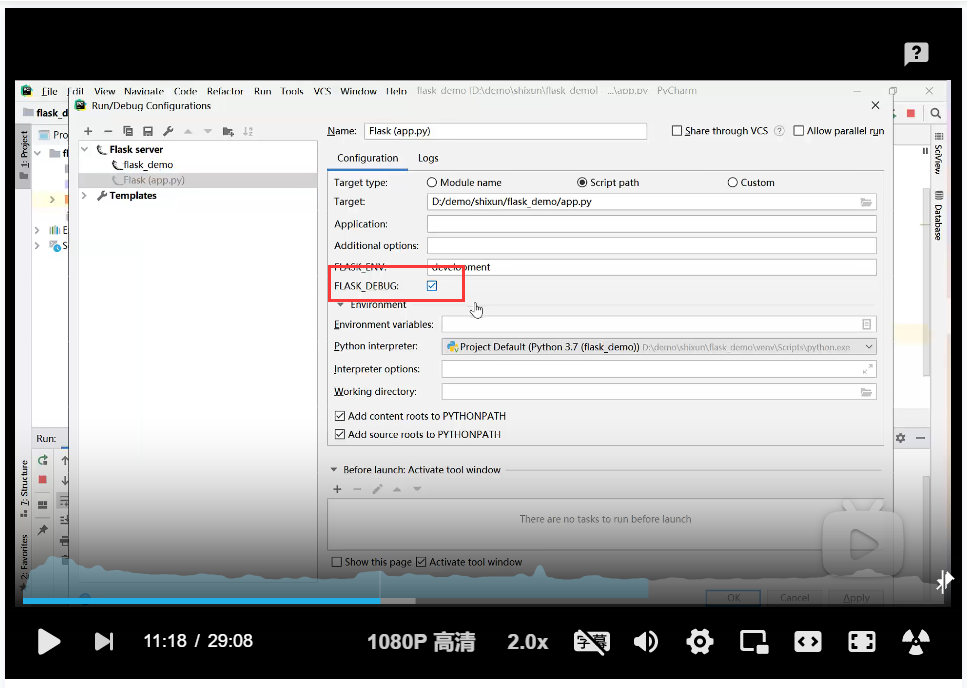The width and height of the screenshot is (967, 688).
Task: Select flask_demo configuration
Action: 148,165
